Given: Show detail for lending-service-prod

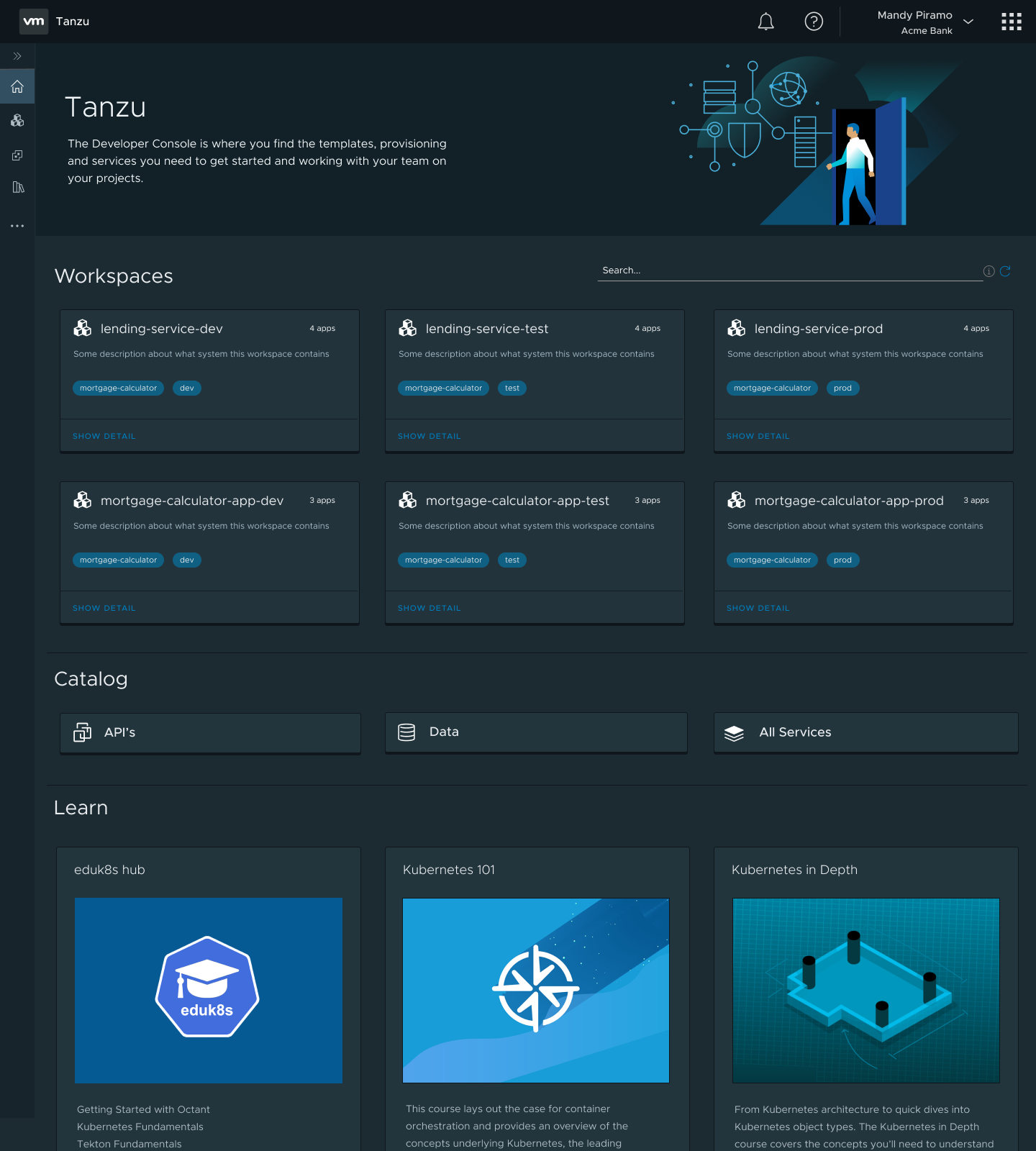Looking at the screenshot, I should pos(758,436).
